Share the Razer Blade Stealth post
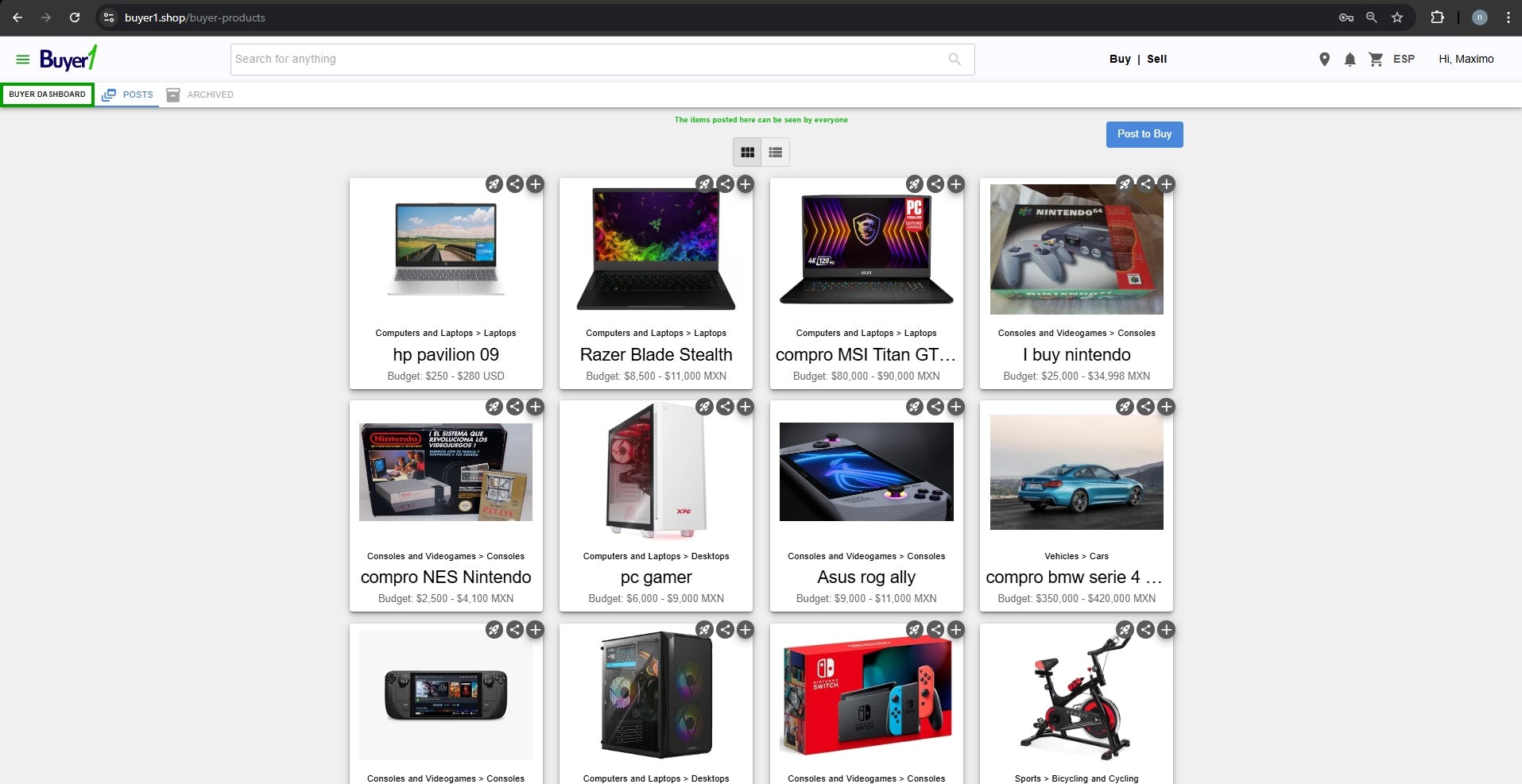This screenshot has height=784, width=1522. pyautogui.click(x=725, y=184)
